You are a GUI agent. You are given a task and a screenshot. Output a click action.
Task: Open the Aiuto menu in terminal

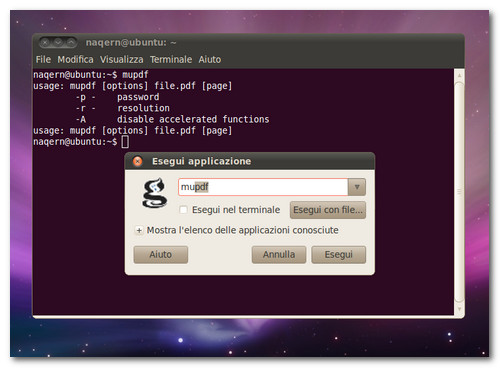pos(210,59)
